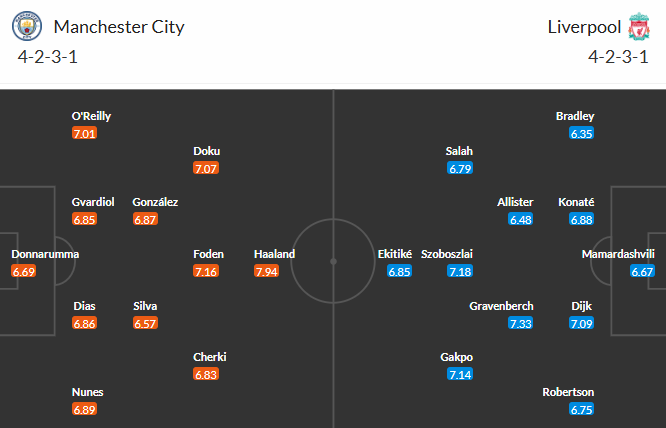Click Foden's 7.16 rating badge
Screen dimensions: 666x428
[206, 271]
